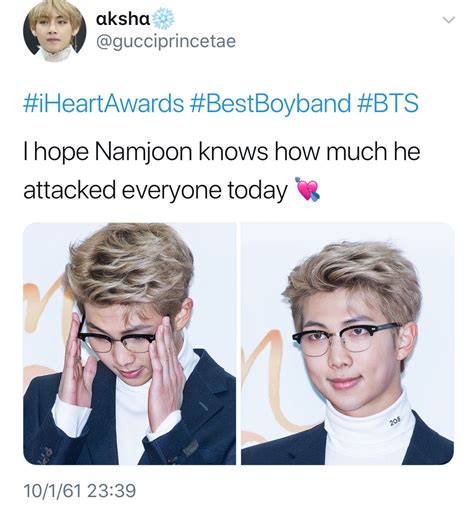
Task: Click the text "attacked everyone today"
Action: point(155,190)
